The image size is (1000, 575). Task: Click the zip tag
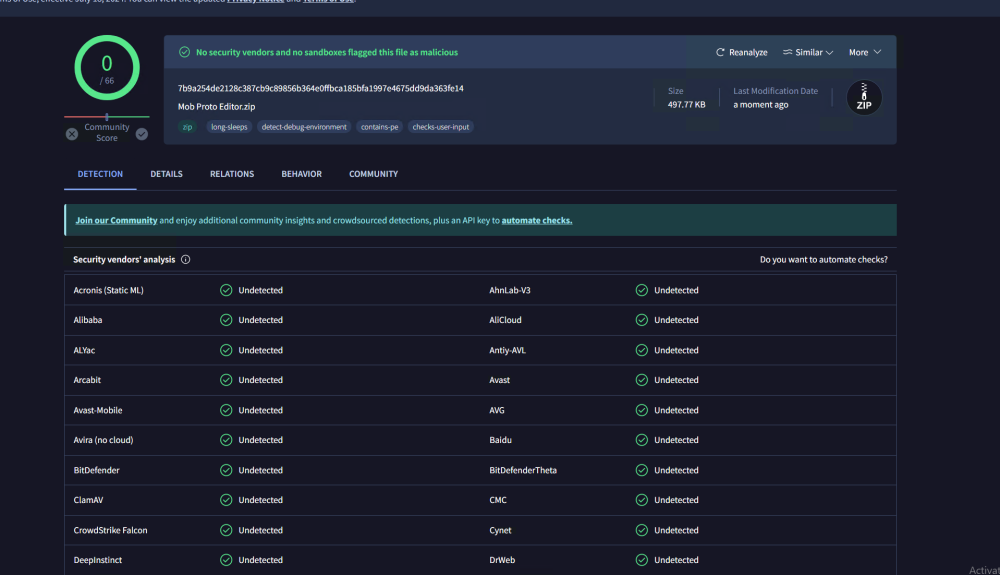pos(188,127)
